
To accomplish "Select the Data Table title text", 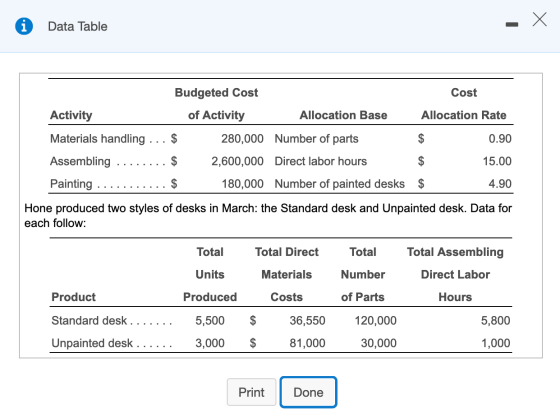I will click(78, 26).
